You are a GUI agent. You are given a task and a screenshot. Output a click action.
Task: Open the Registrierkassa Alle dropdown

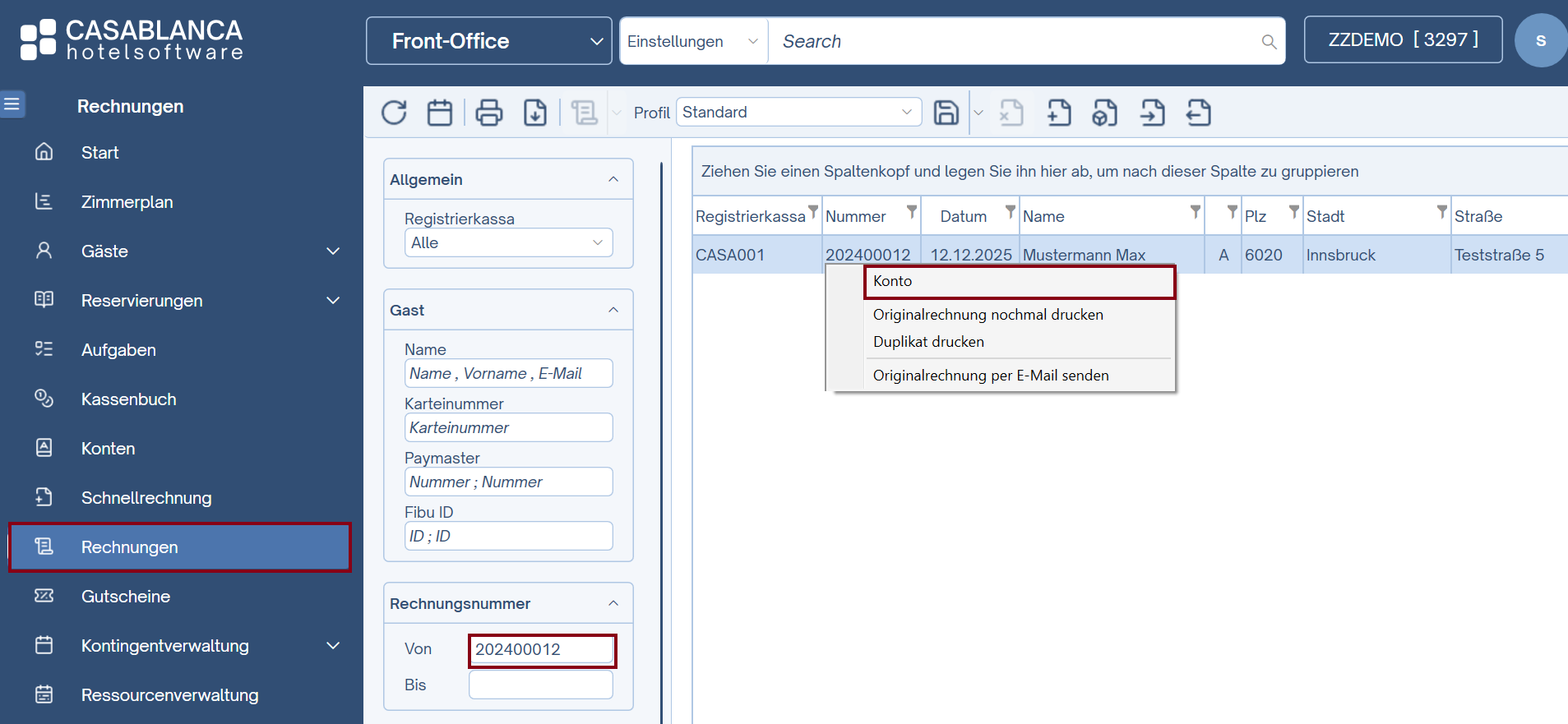pos(508,242)
